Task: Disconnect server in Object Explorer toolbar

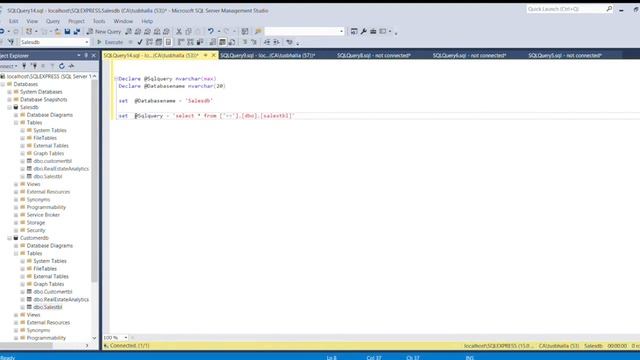Action: (x=34, y=66)
